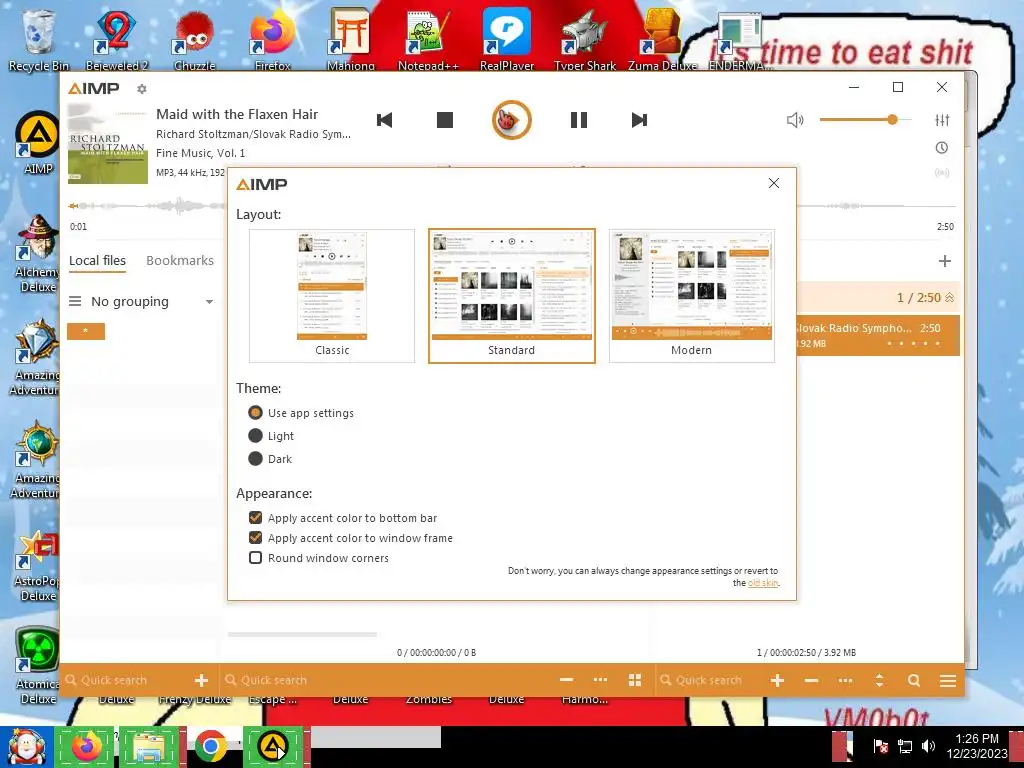Collapse playlist group double chevron
1024x768 pixels.
pos(950,298)
